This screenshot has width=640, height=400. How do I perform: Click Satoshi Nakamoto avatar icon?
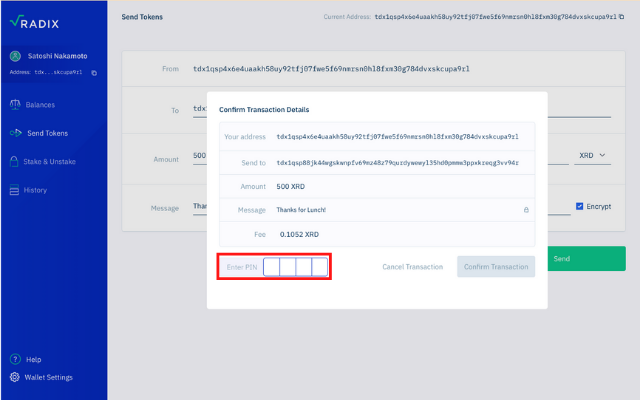(16, 56)
